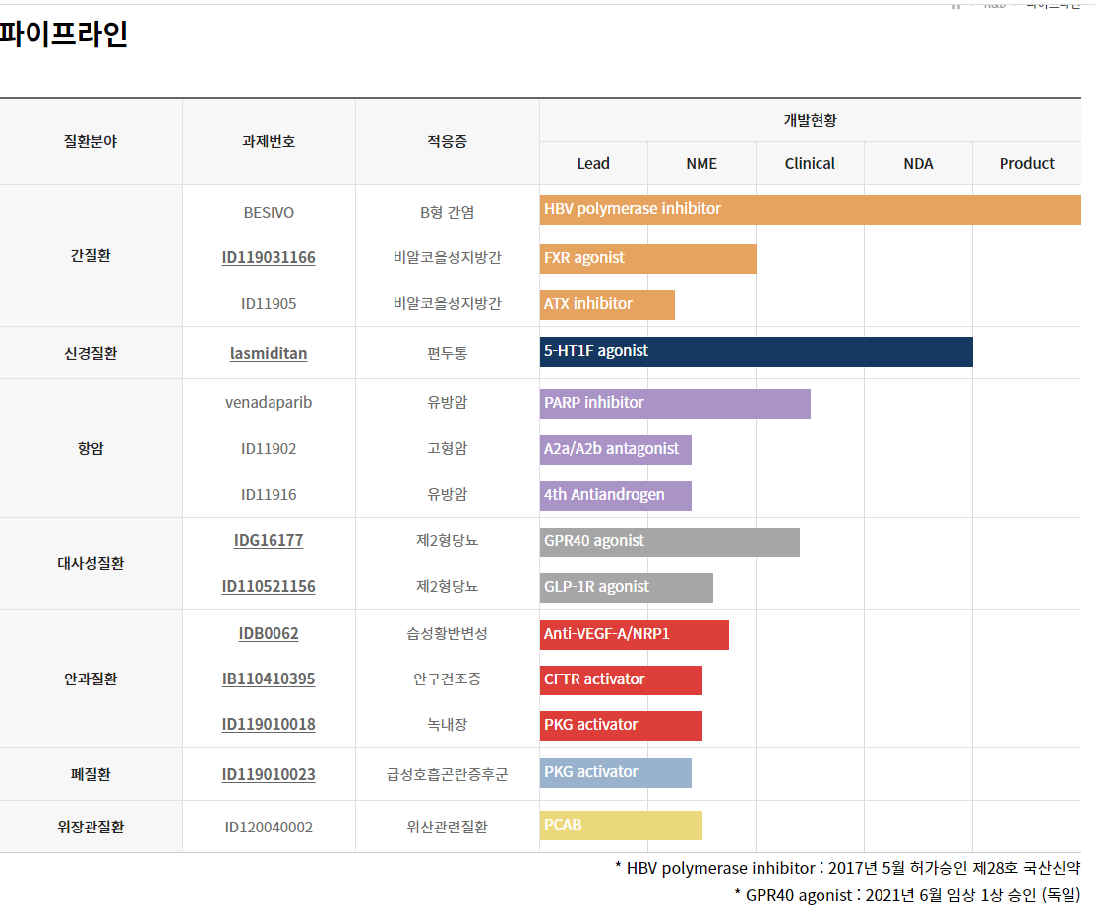This screenshot has height=905, width=1095.
Task: Click the red PKG activator bar
Action: pyautogui.click(x=621, y=726)
